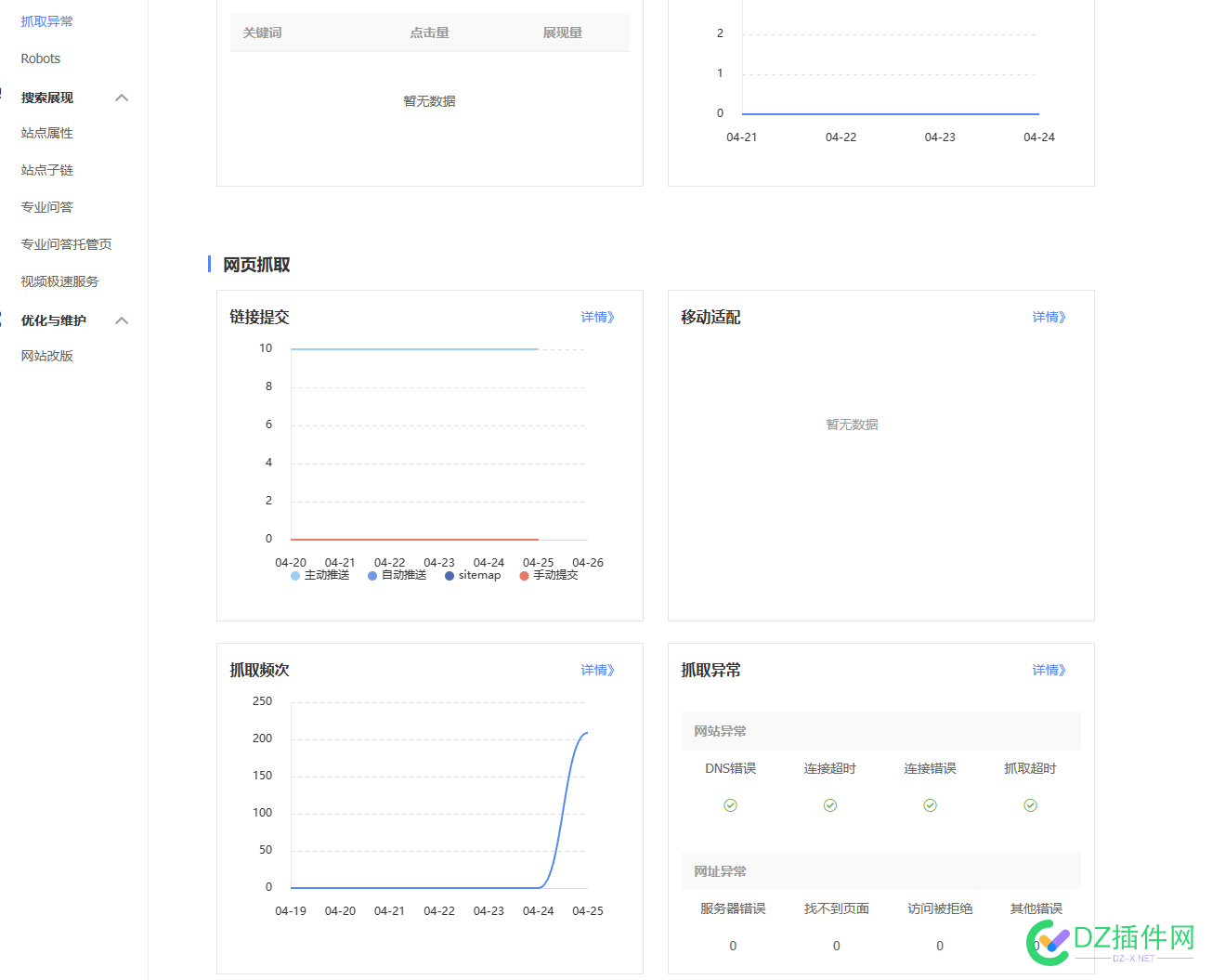Click 暂无数据 text in 移动适配 card
Viewport: 1212px width, 980px height.
(853, 425)
